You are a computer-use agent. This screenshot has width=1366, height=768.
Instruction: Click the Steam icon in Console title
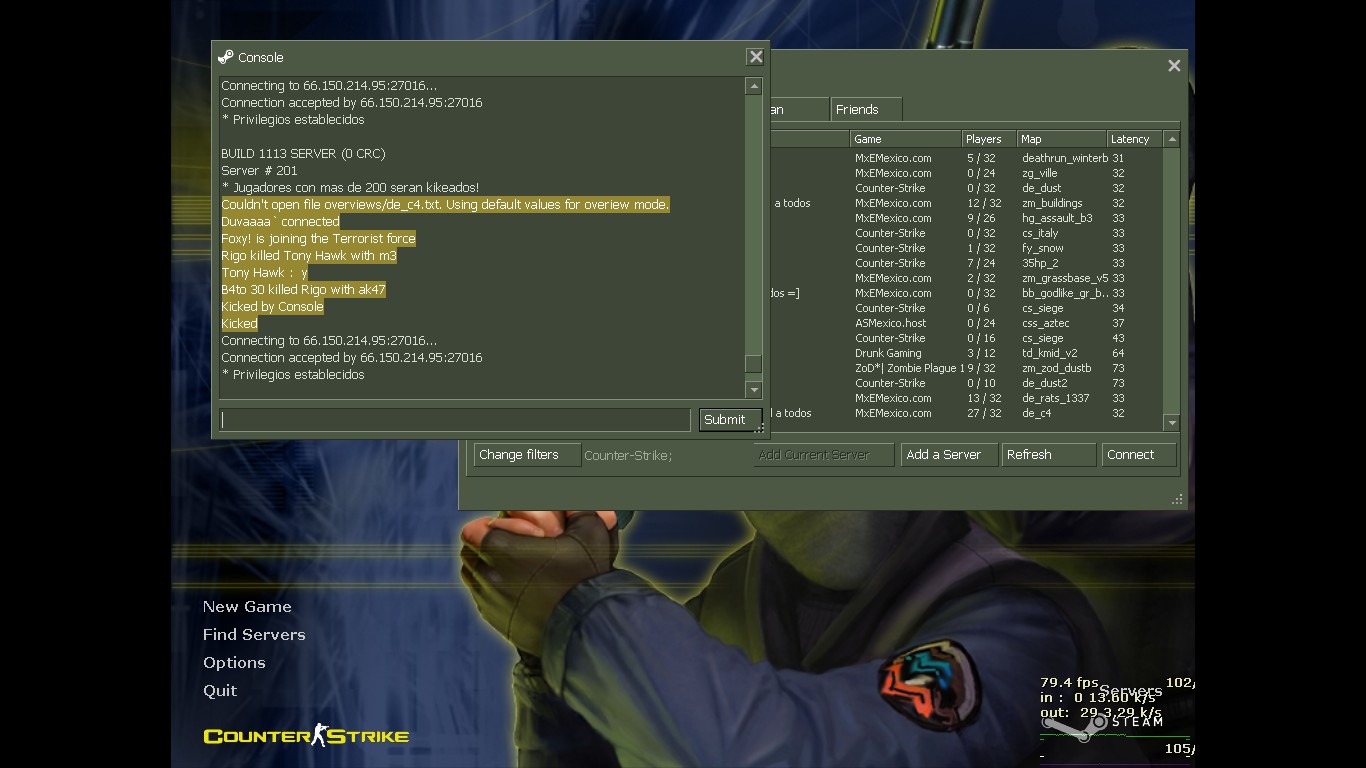tap(225, 57)
